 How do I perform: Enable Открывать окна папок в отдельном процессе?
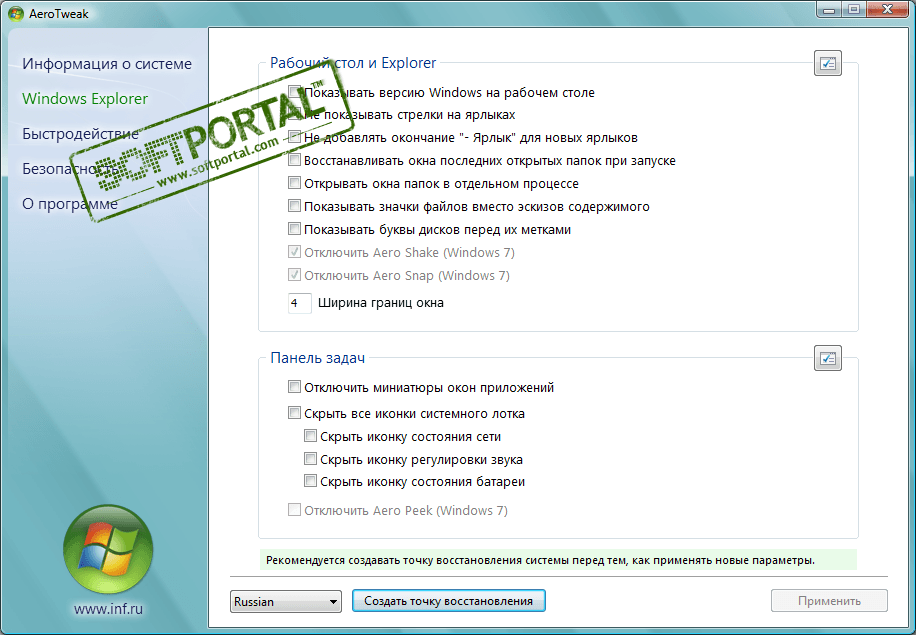(x=294, y=183)
